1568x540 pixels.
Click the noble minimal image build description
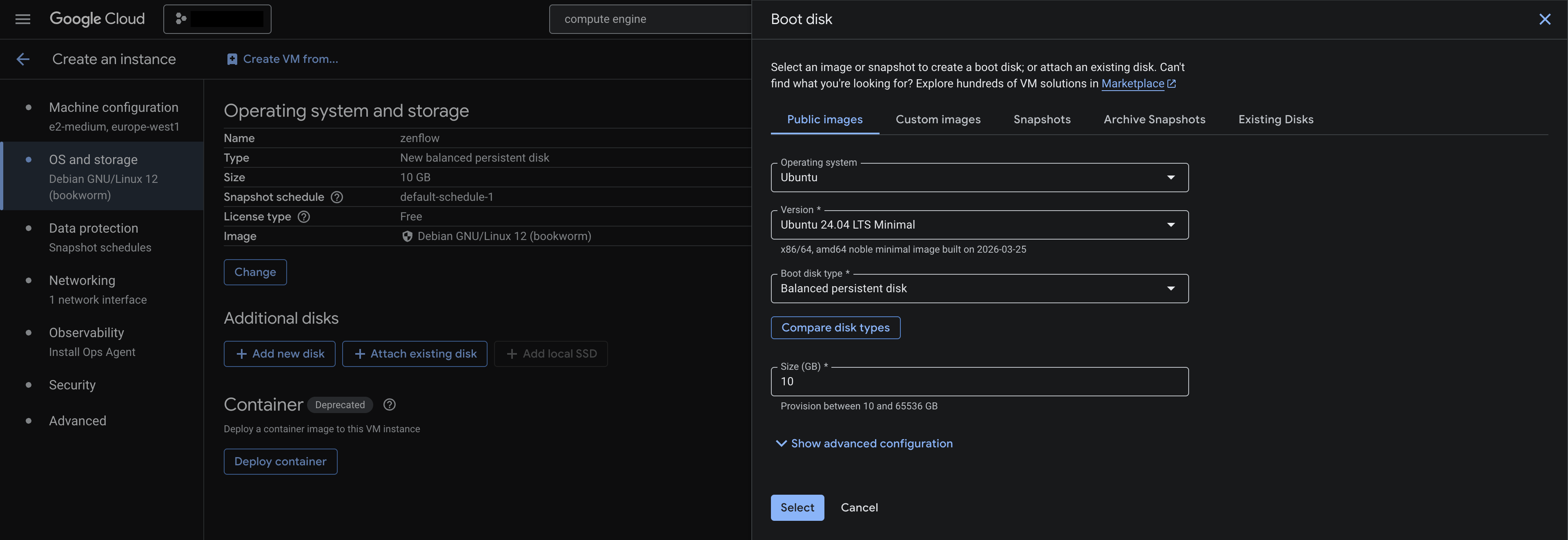[903, 249]
